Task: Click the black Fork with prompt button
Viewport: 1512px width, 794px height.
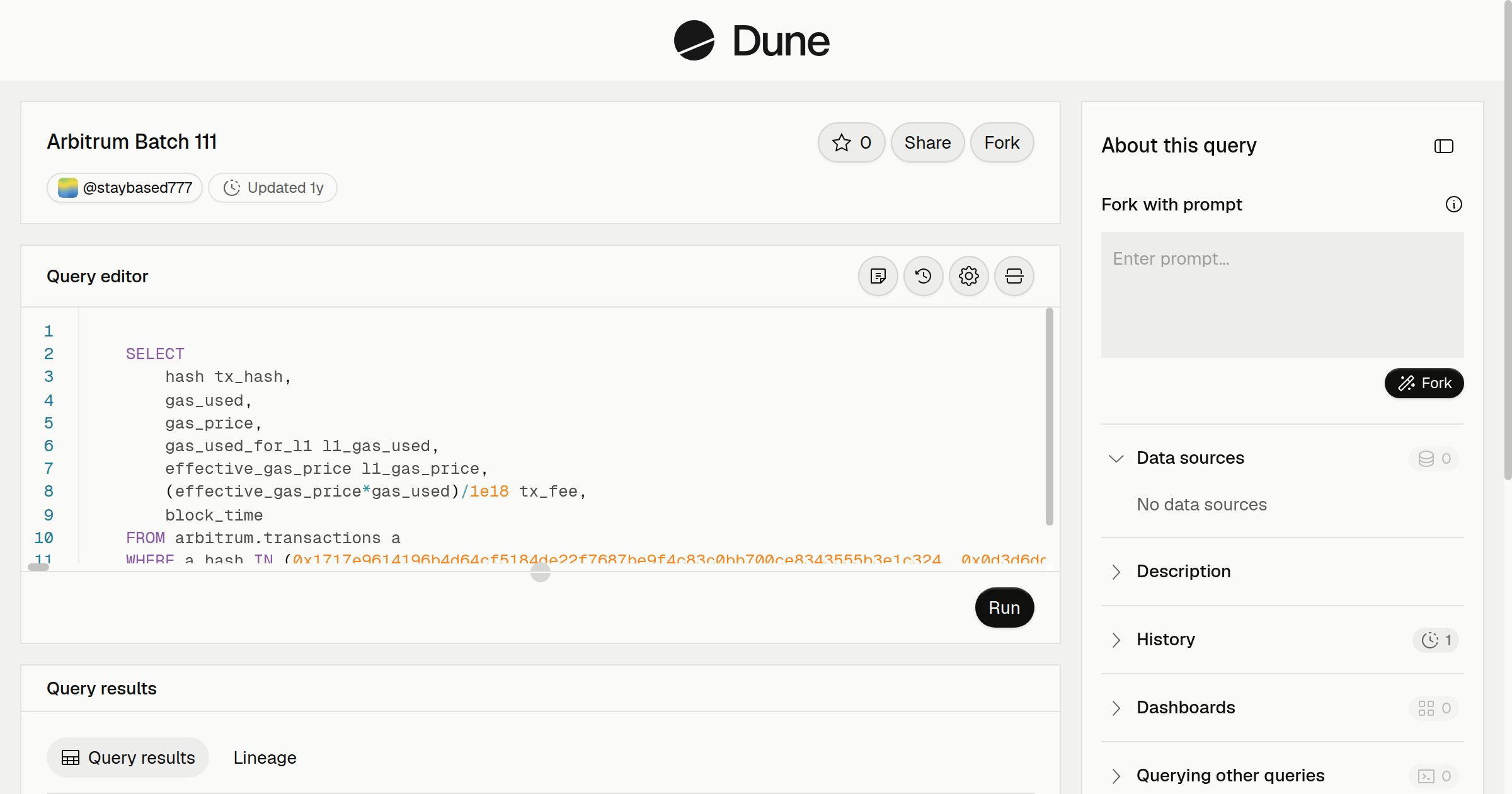Action: coord(1424,383)
